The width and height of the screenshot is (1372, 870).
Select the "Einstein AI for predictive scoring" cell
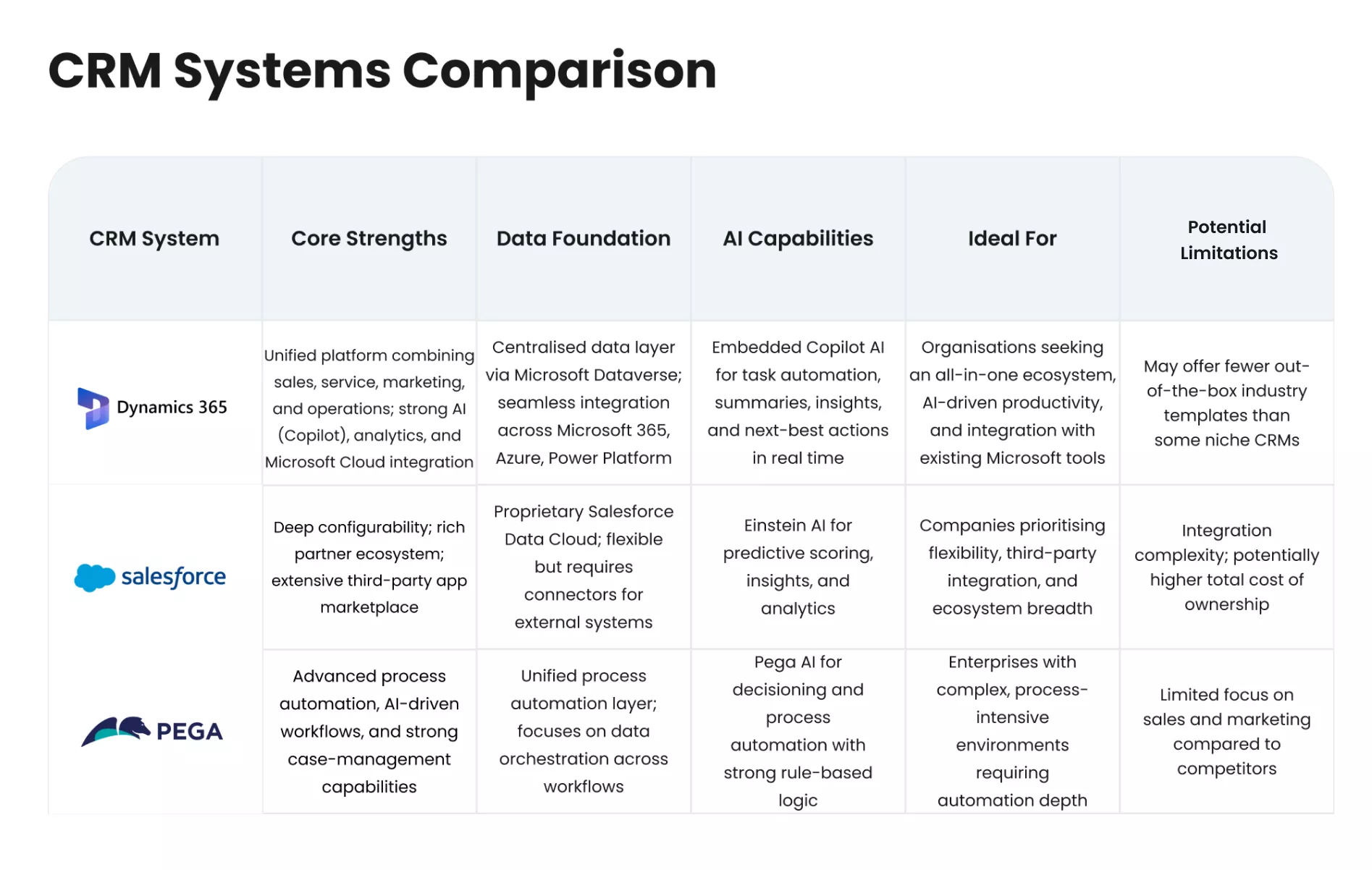798,567
